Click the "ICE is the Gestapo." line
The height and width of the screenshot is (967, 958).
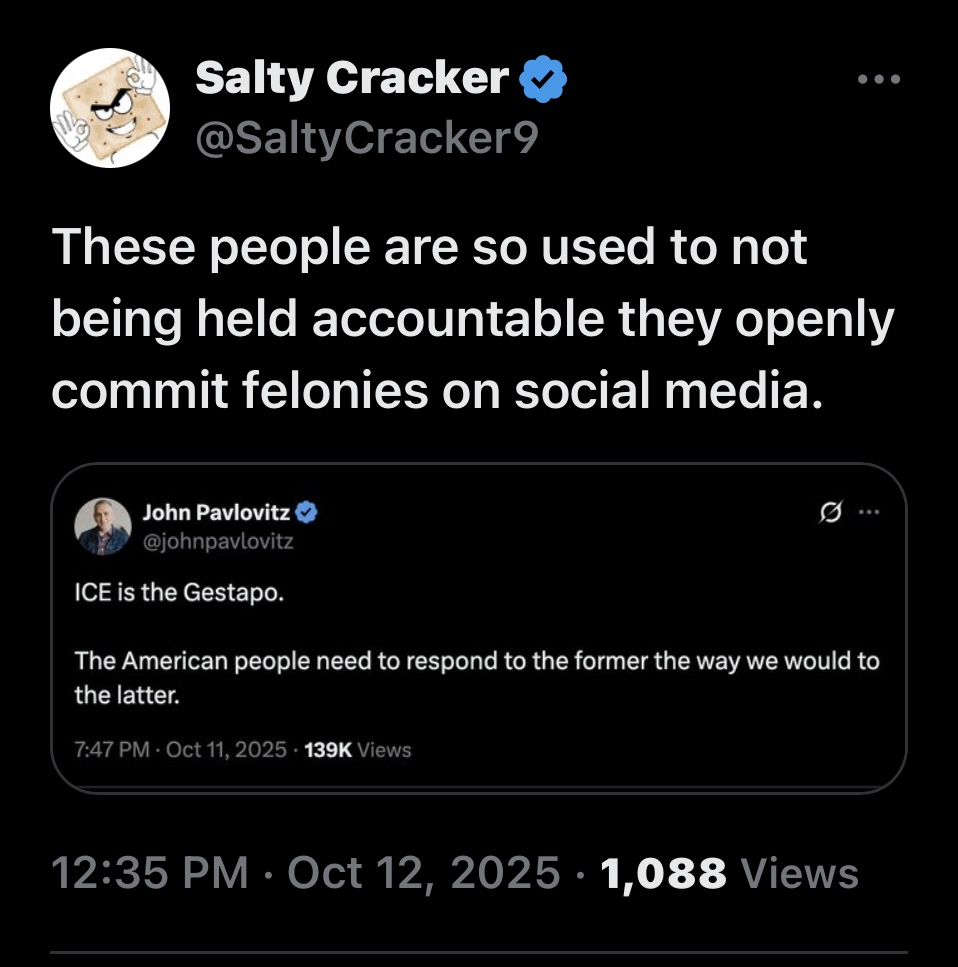pos(179,593)
